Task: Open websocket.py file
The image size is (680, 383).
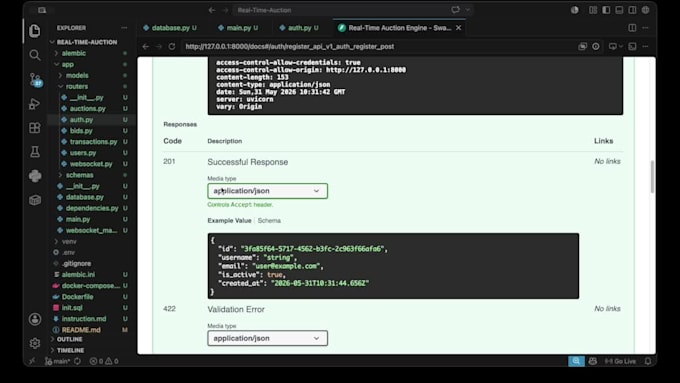Action: click(x=91, y=164)
